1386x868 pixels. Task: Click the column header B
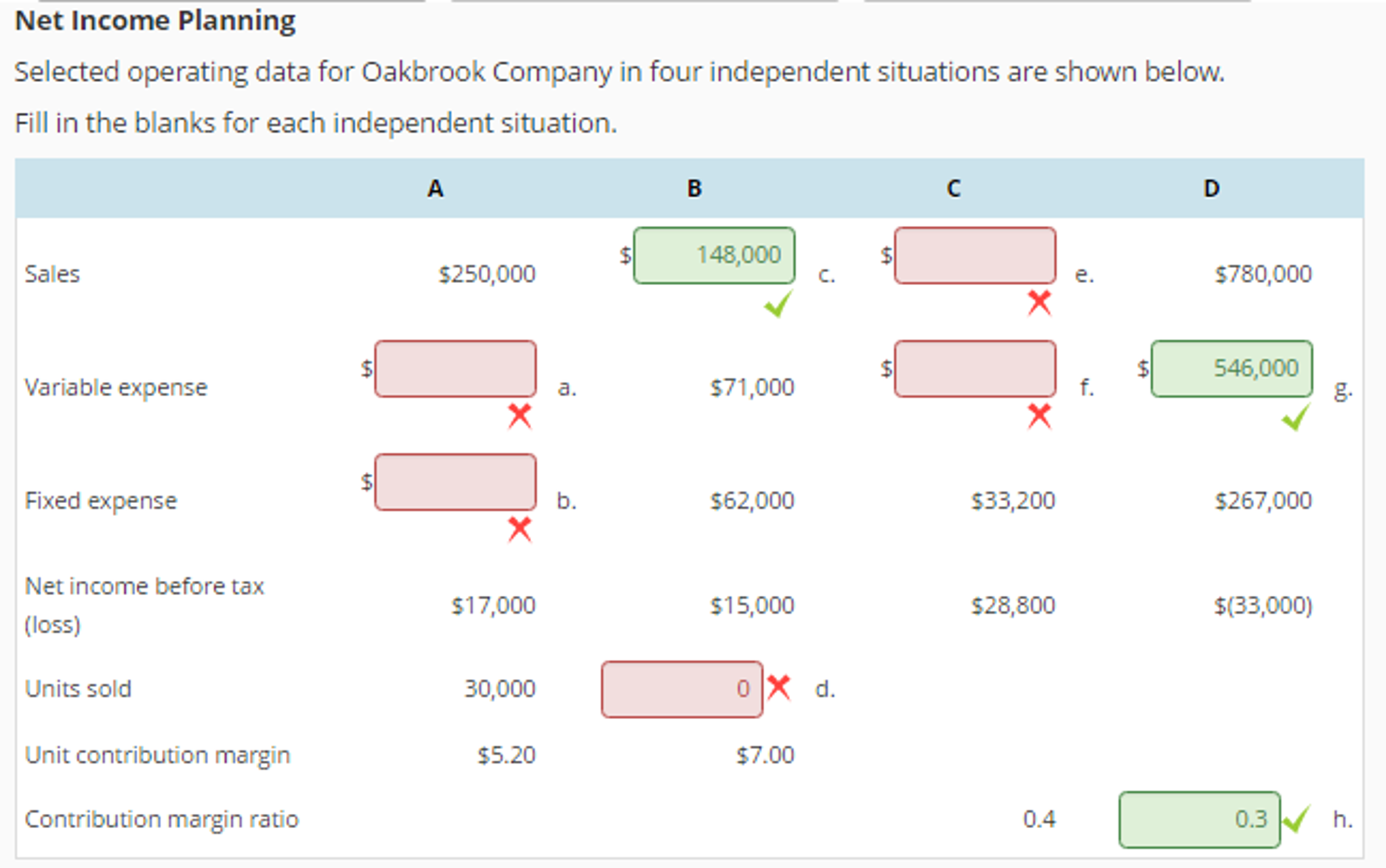692,188
